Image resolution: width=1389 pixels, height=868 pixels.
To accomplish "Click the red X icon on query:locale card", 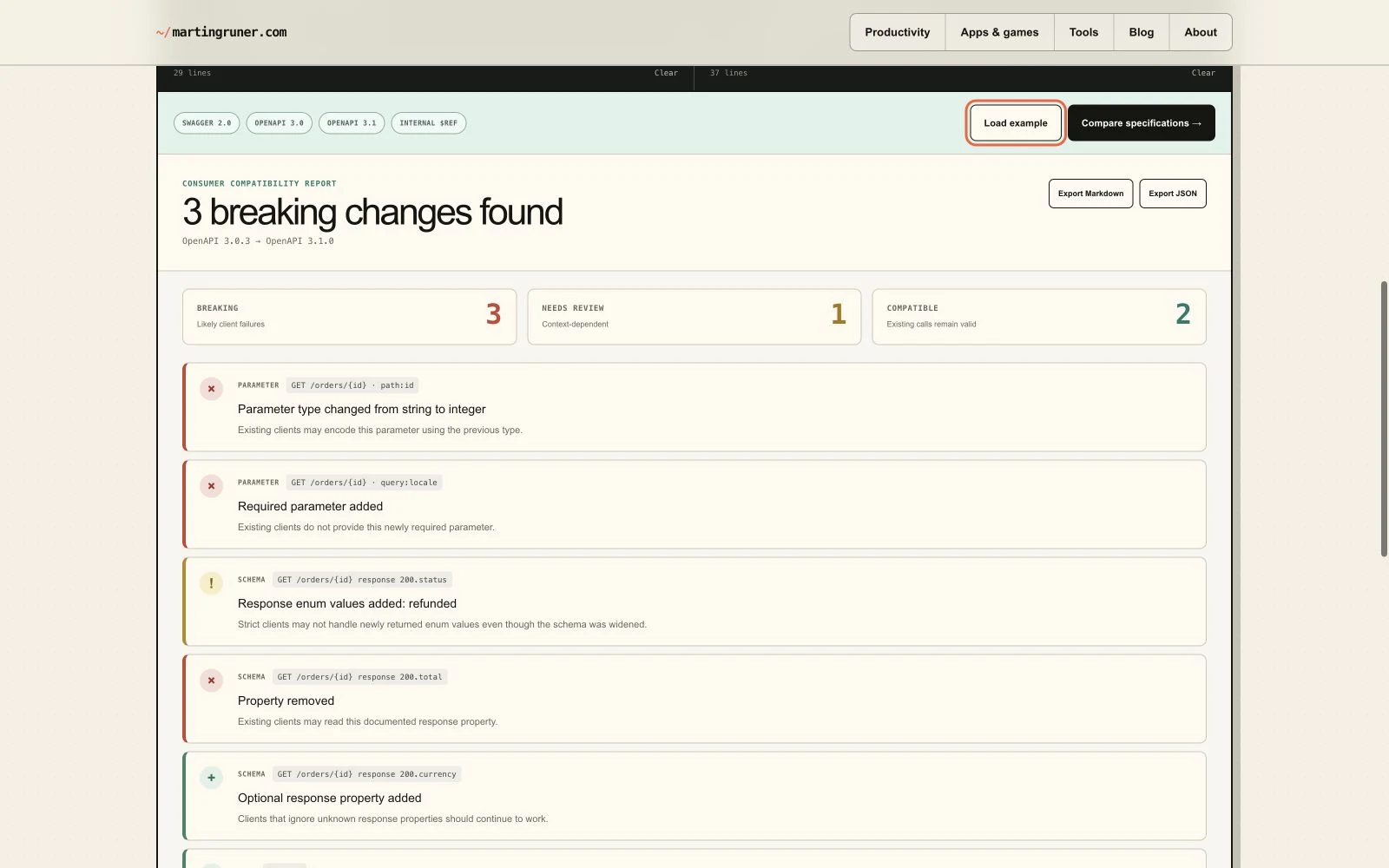I will click(x=211, y=486).
